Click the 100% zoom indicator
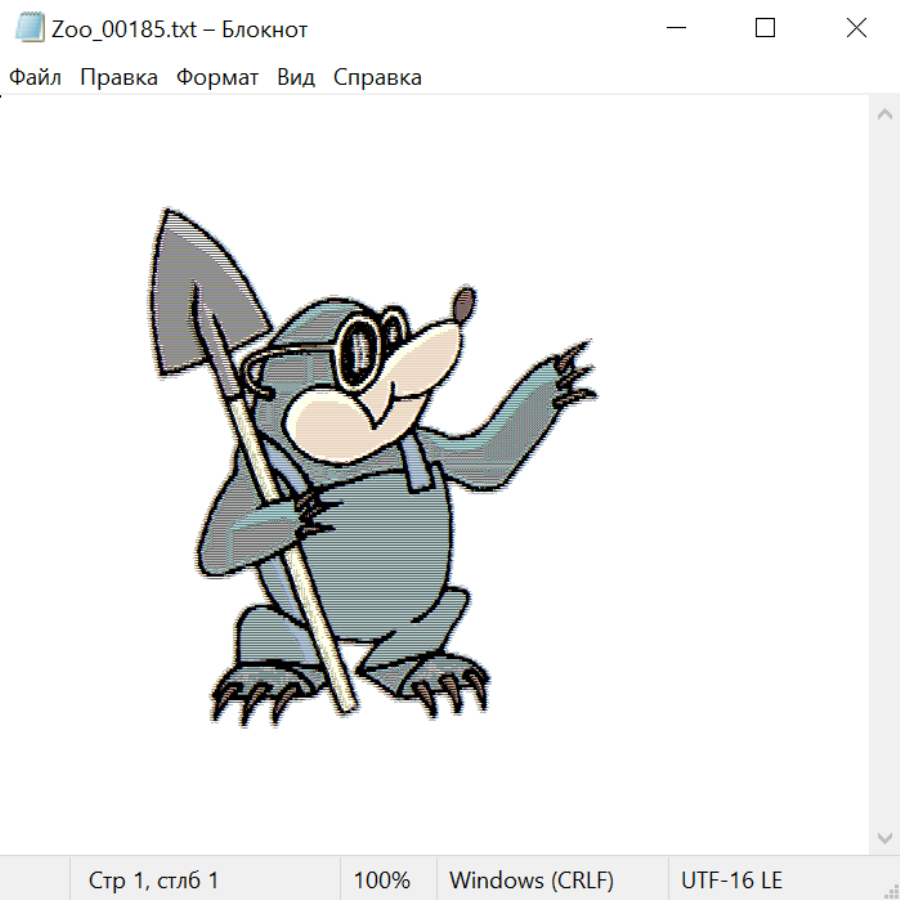The width and height of the screenshot is (900, 900). 382,880
